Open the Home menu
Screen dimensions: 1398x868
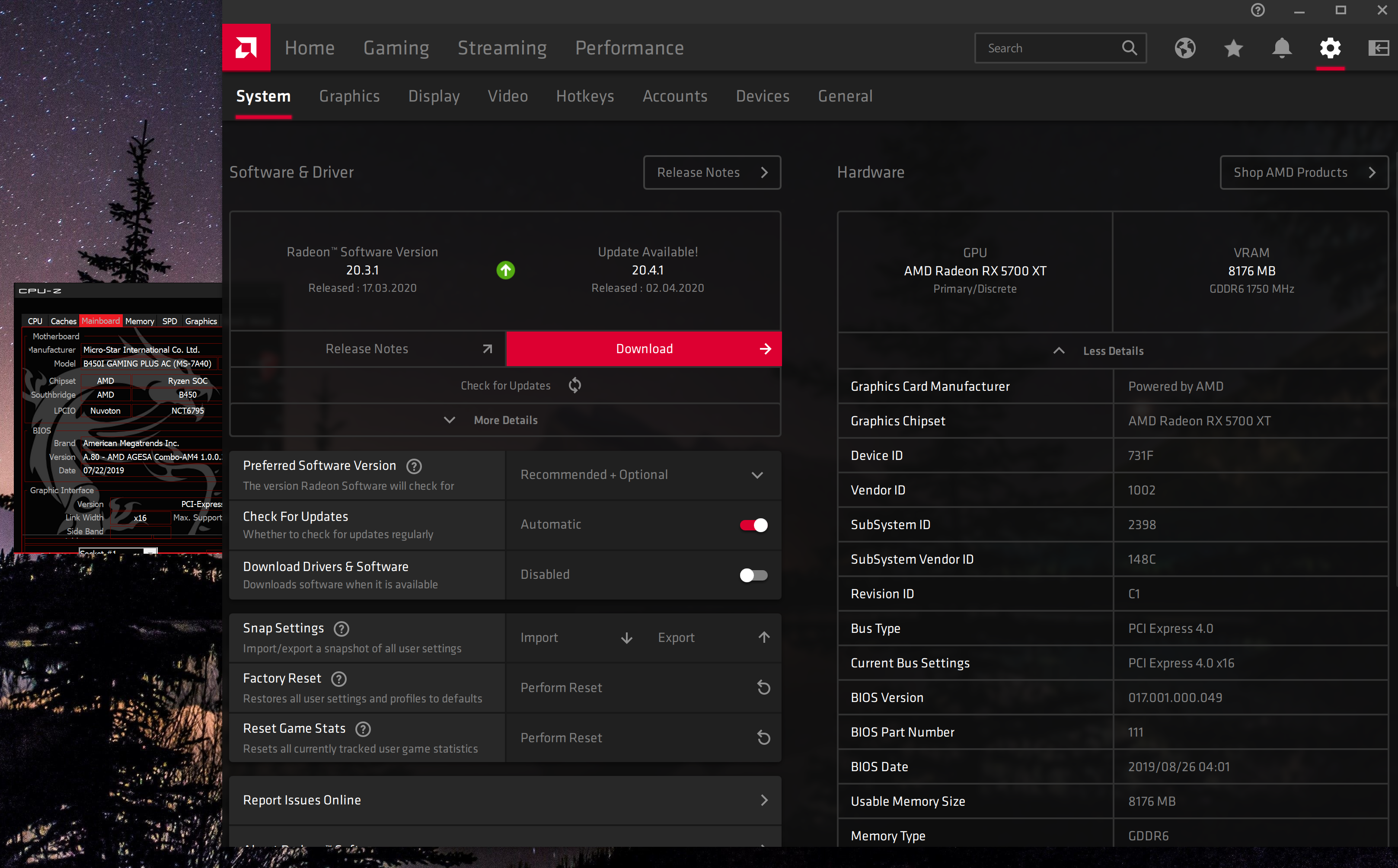pos(310,48)
